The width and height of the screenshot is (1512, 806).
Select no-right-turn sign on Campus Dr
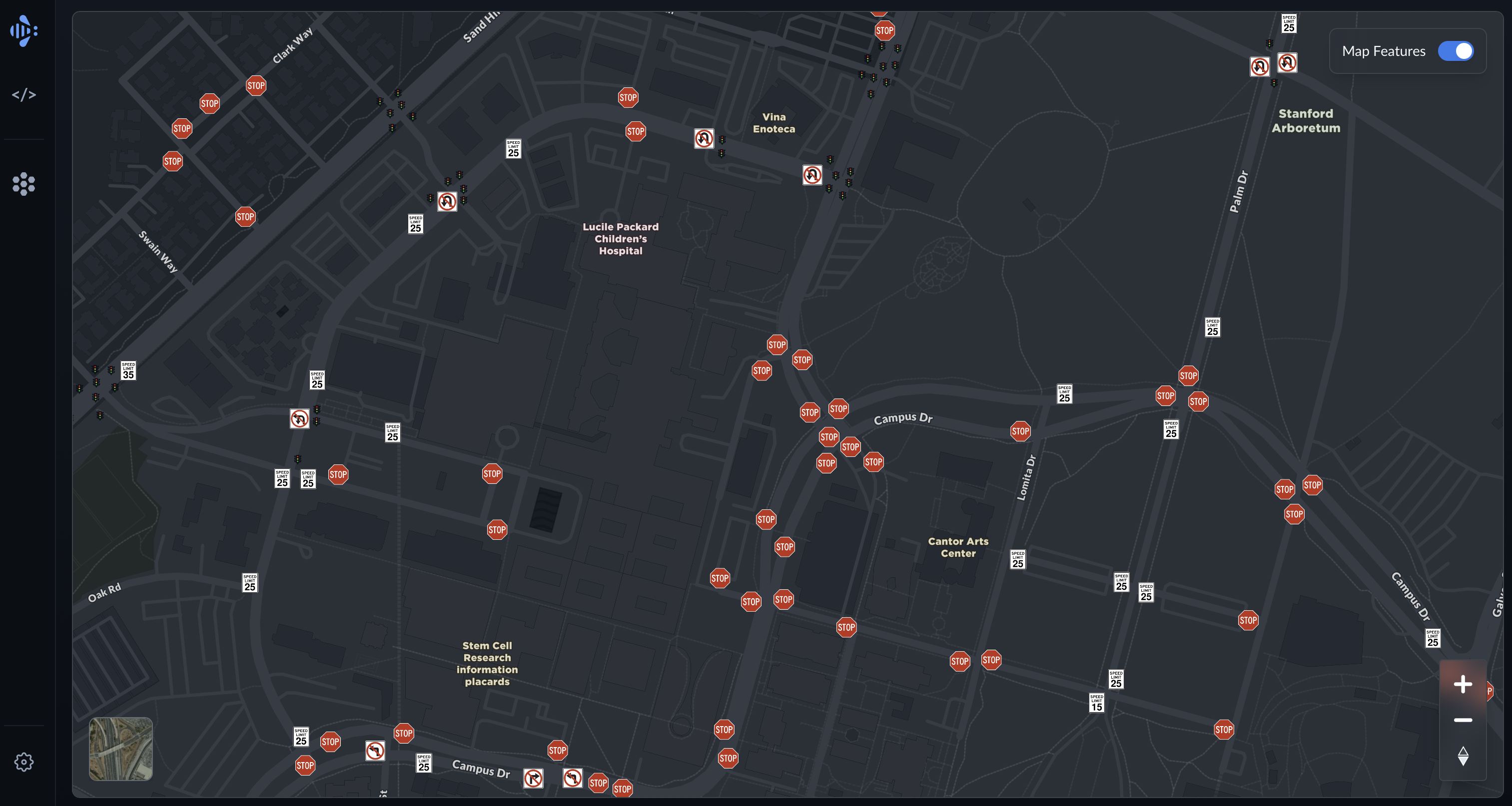(533, 779)
